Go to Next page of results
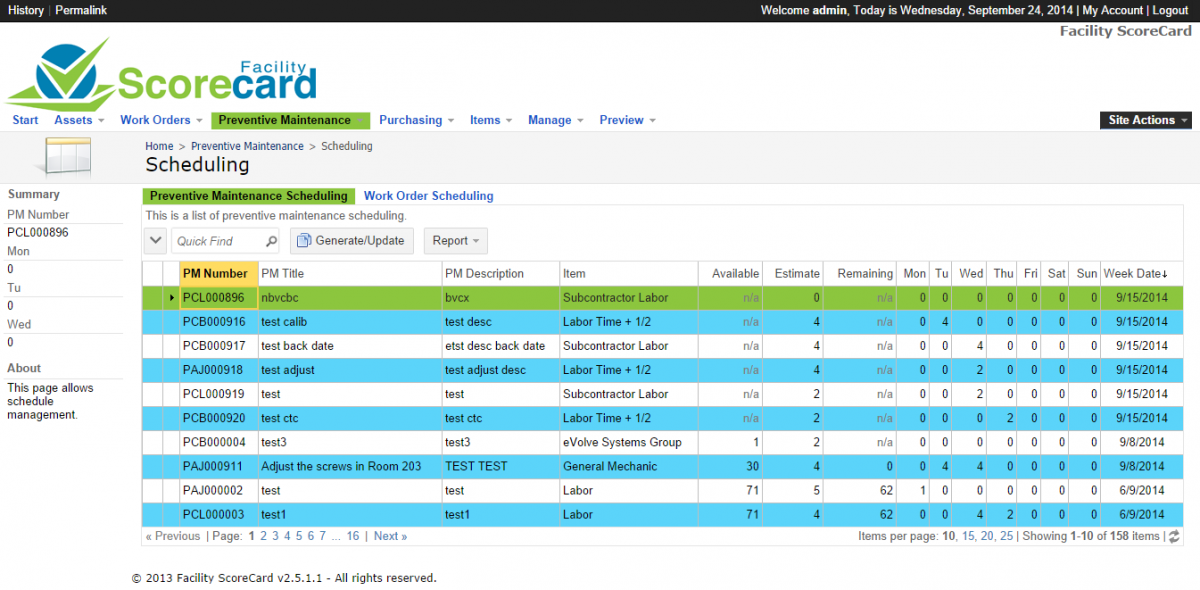This screenshot has height=590, width=1200. coord(390,536)
